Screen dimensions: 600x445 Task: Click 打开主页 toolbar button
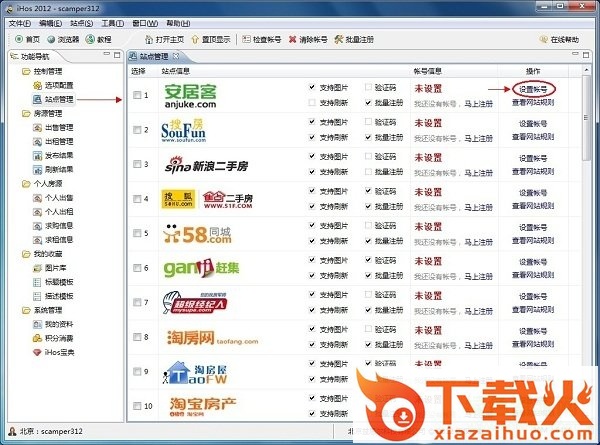tap(165, 39)
